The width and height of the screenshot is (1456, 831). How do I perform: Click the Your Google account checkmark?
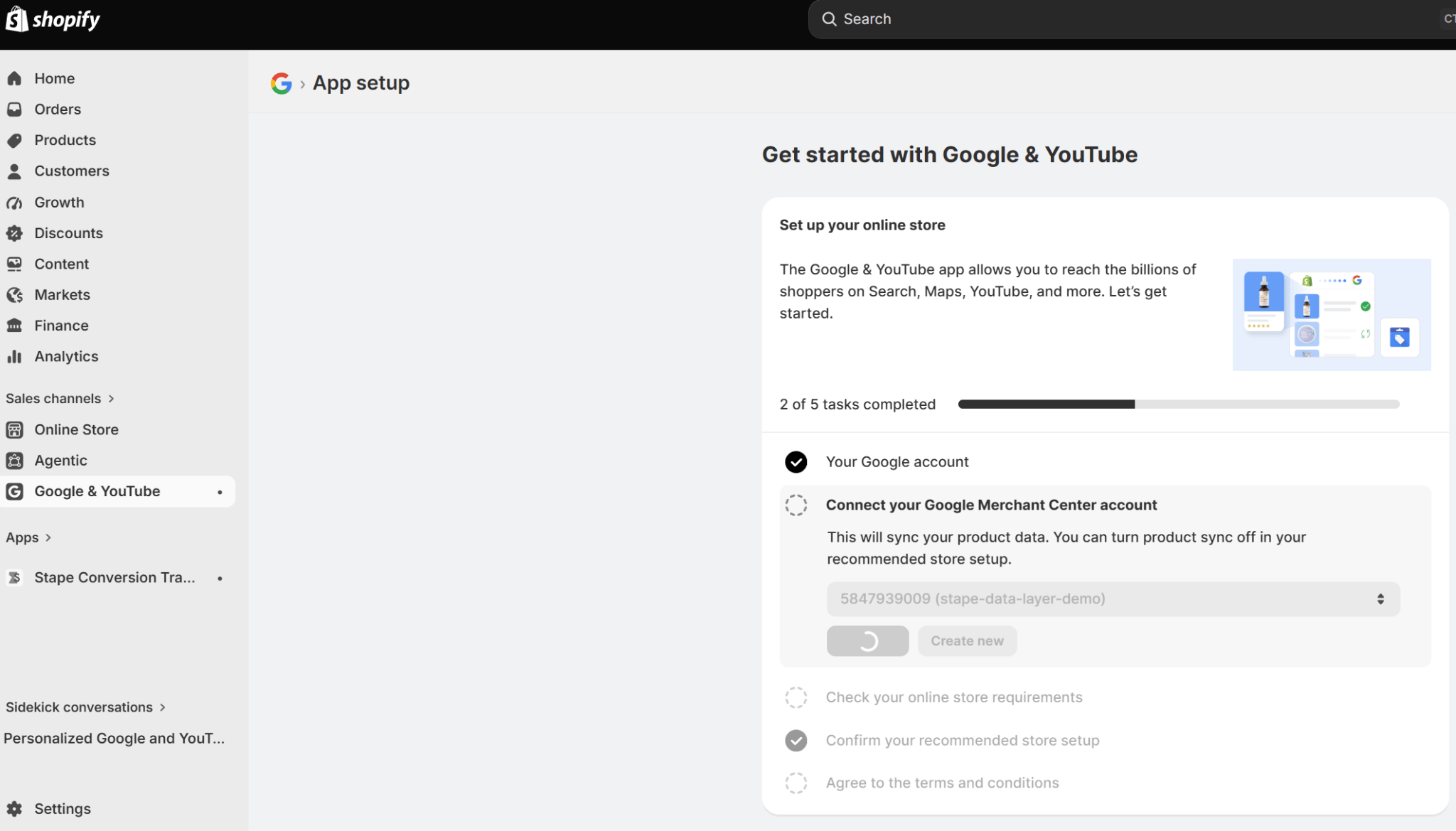[x=796, y=462]
